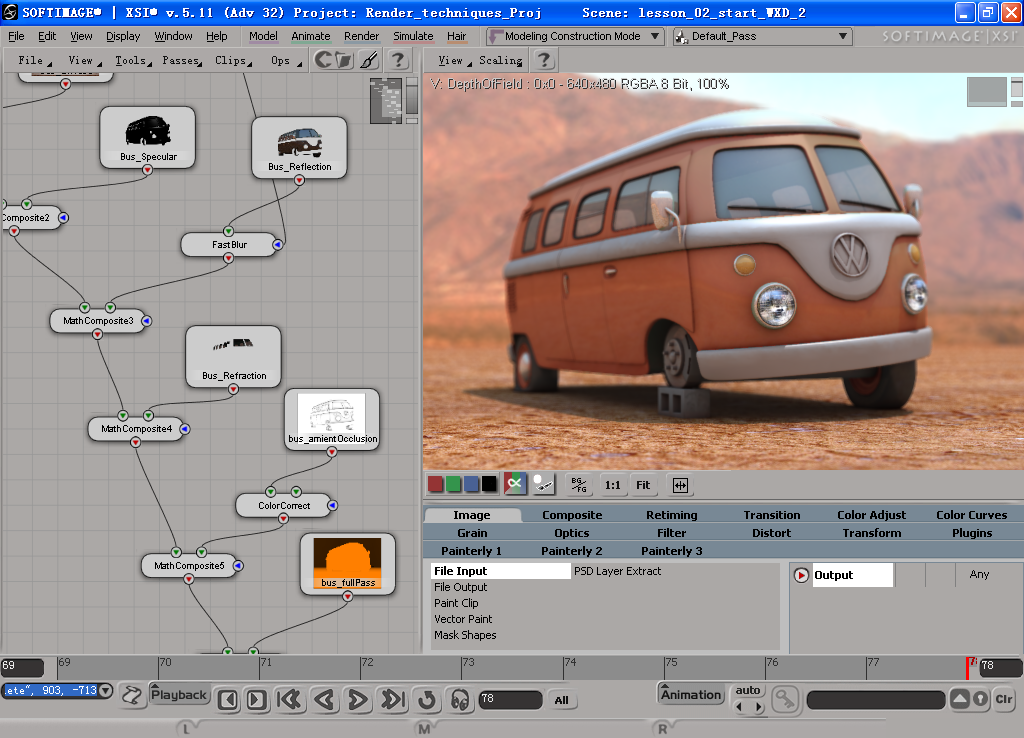This screenshot has width=1024, height=738.
Task: Click the Clr button
Action: pos(1004,699)
